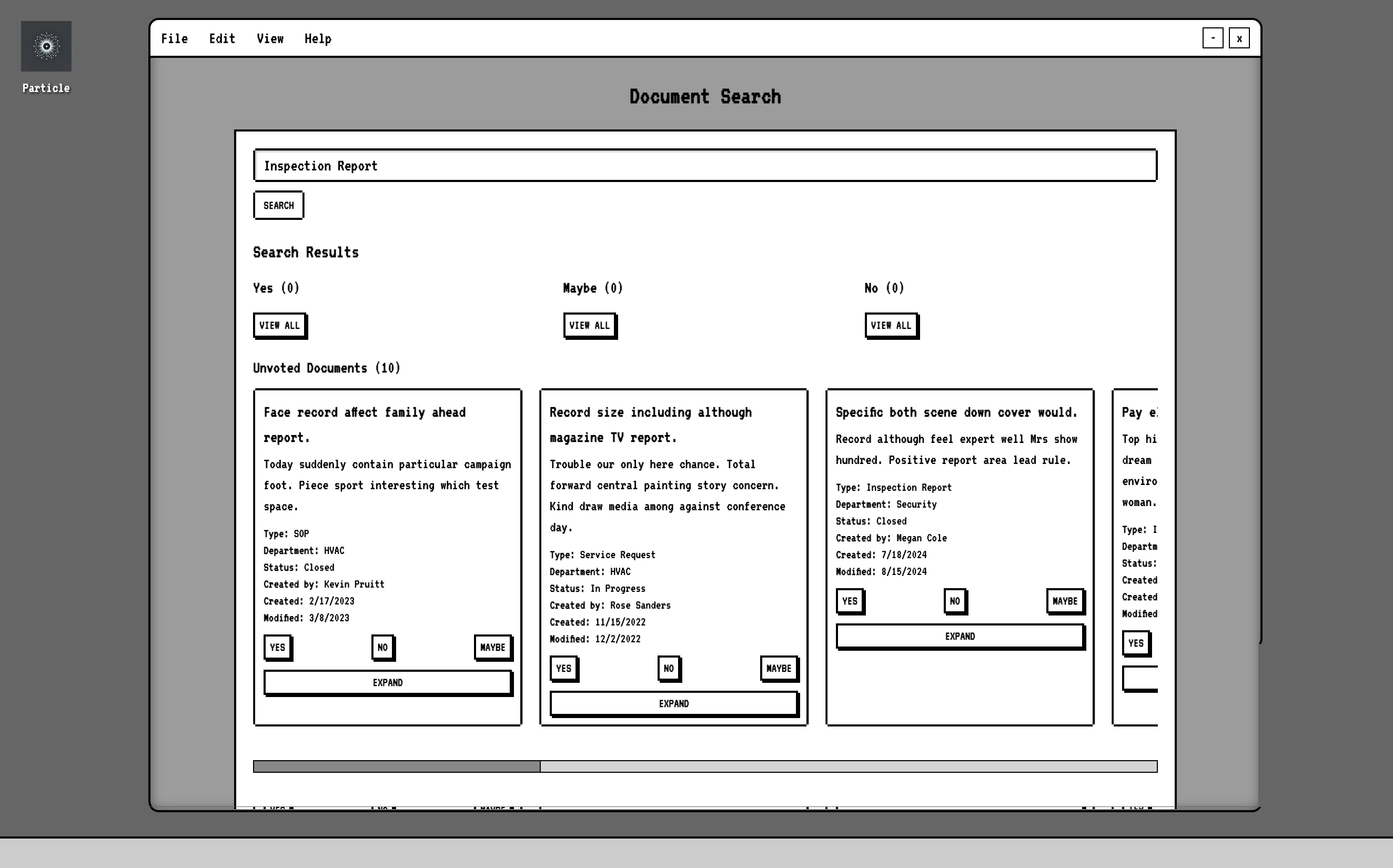The height and width of the screenshot is (868, 1393).
Task: Vote YES on Record size including although document
Action: click(x=563, y=668)
